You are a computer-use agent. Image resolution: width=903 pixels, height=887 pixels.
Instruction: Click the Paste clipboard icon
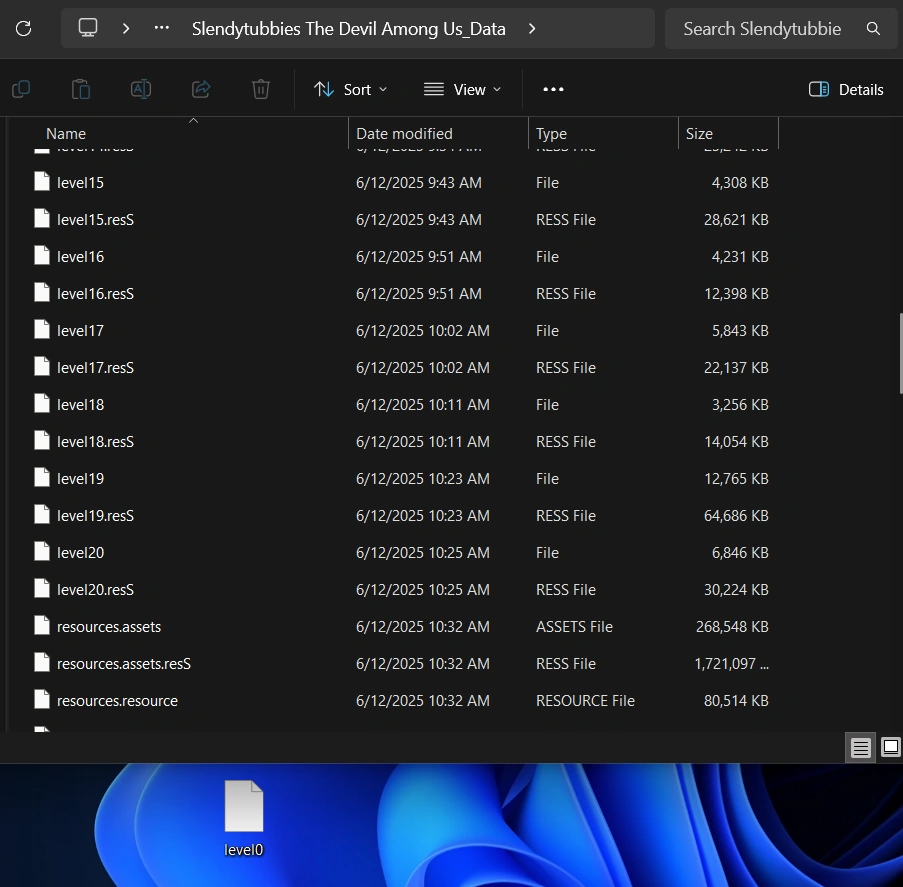81,90
